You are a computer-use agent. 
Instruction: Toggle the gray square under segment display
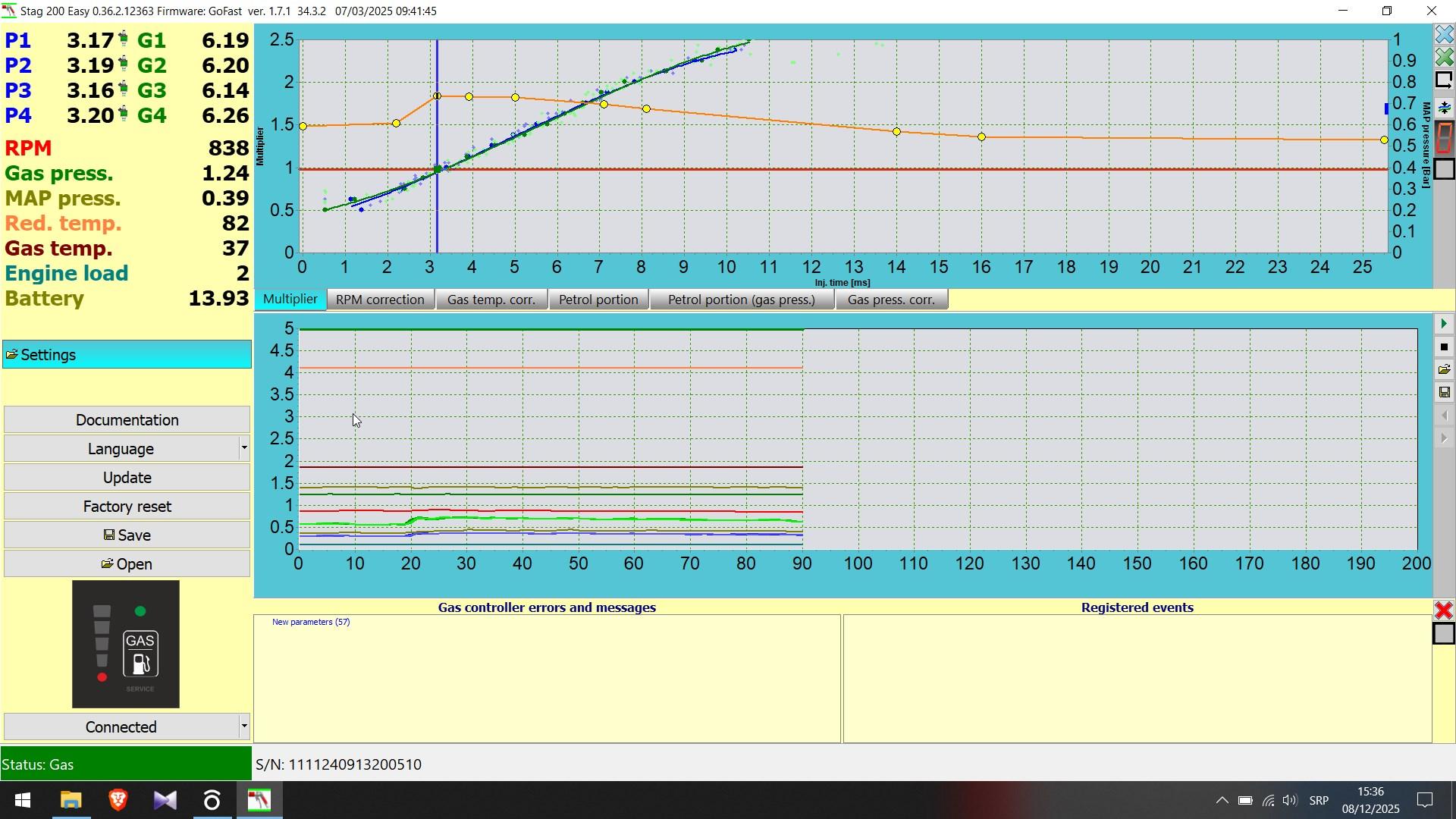tap(1444, 169)
